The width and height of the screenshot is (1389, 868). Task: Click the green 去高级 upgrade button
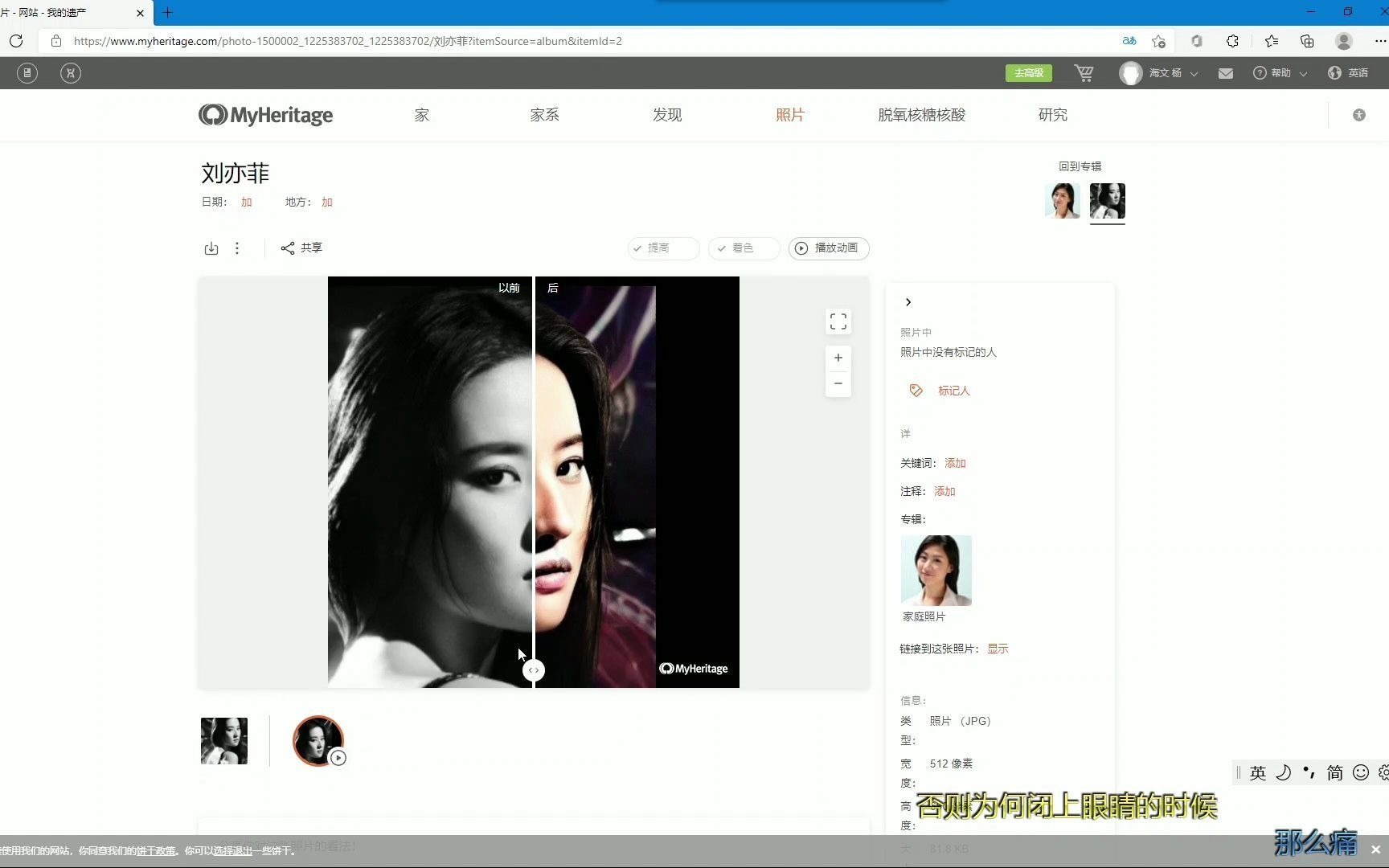point(1029,73)
